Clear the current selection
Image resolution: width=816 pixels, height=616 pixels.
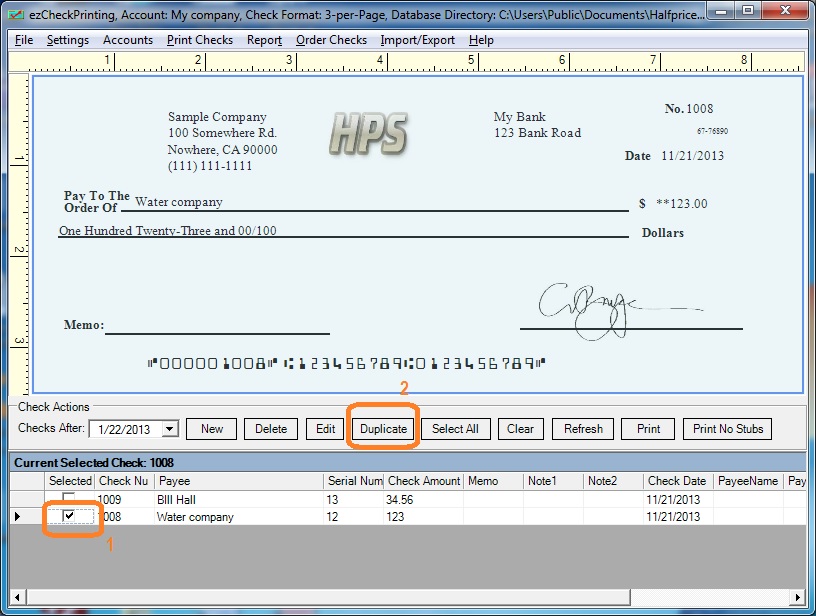click(520, 428)
